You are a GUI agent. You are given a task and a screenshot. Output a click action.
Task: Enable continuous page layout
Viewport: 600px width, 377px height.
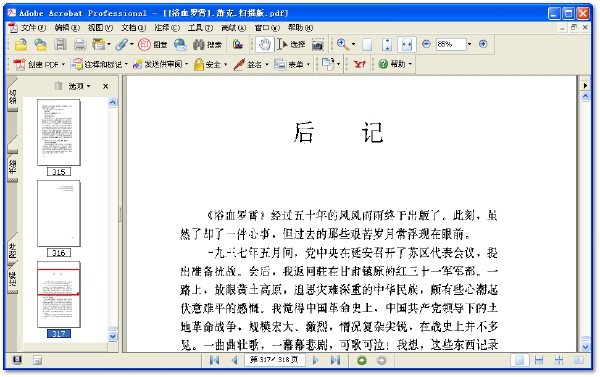coord(539,360)
